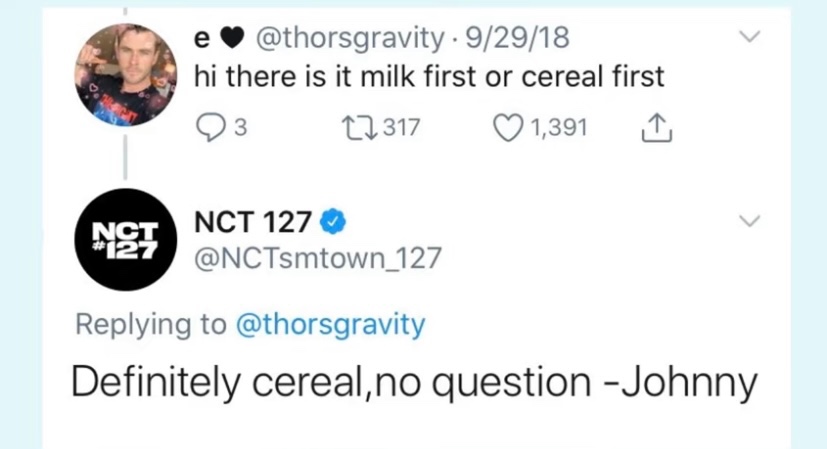
Task: View the 1,391 likes count
Action: 558,129
